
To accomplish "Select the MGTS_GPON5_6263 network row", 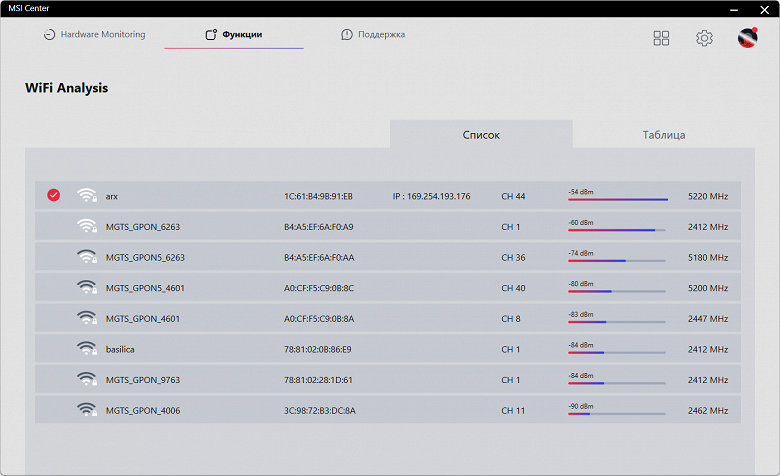I will click(x=388, y=257).
